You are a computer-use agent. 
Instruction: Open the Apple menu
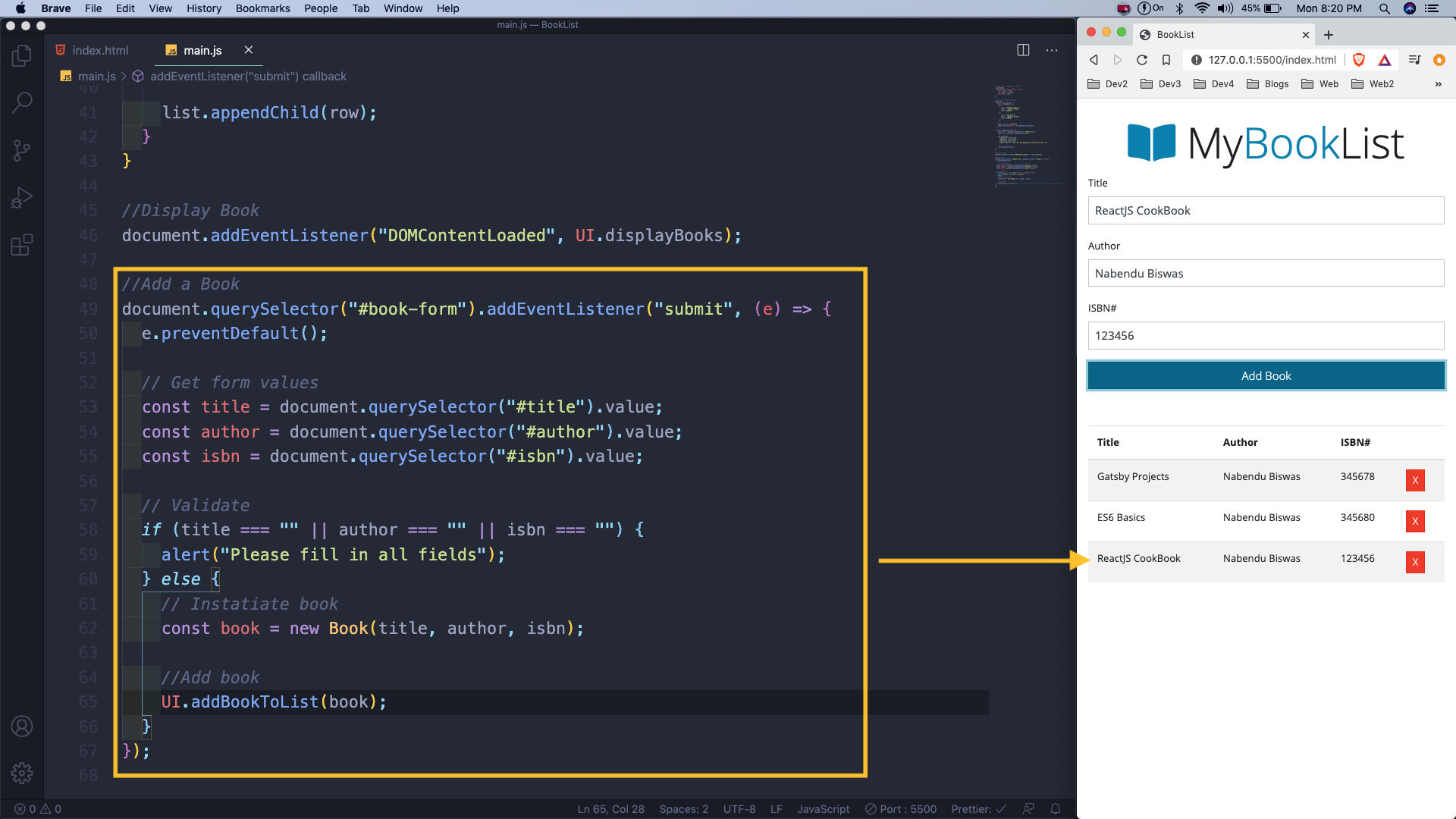coord(20,8)
